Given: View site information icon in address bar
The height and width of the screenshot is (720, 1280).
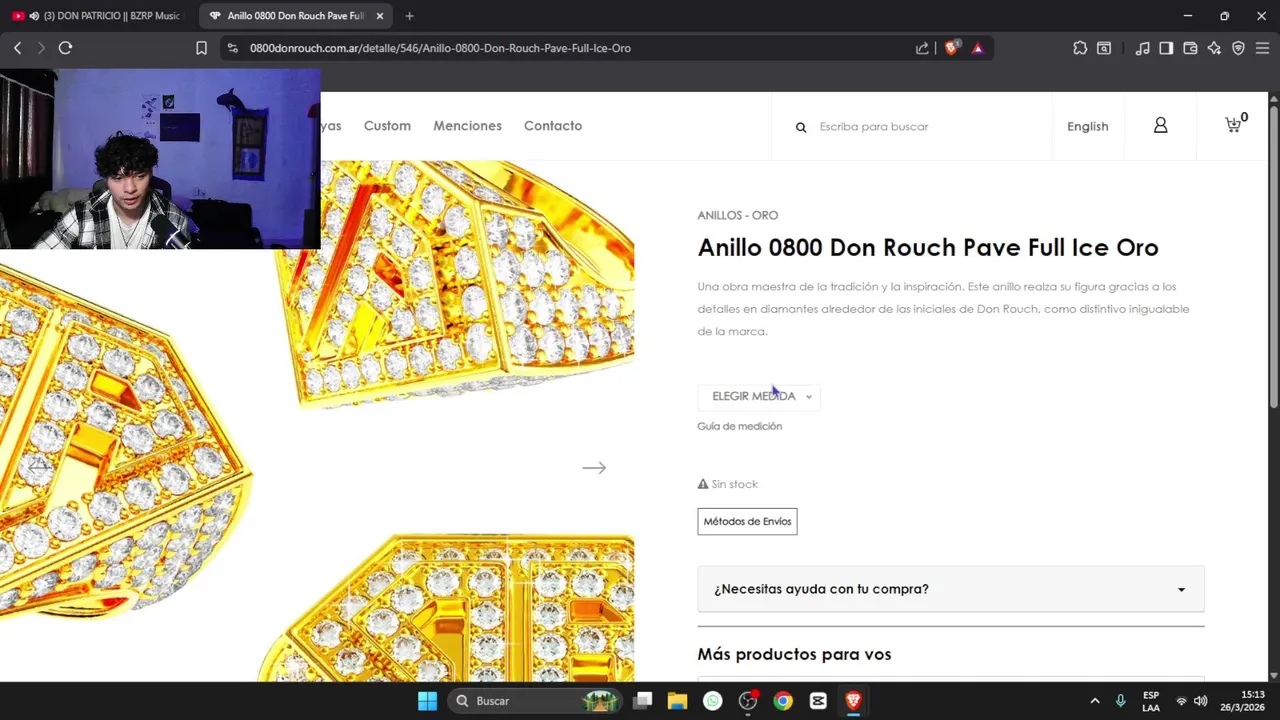Looking at the screenshot, I should pyautogui.click(x=232, y=48).
